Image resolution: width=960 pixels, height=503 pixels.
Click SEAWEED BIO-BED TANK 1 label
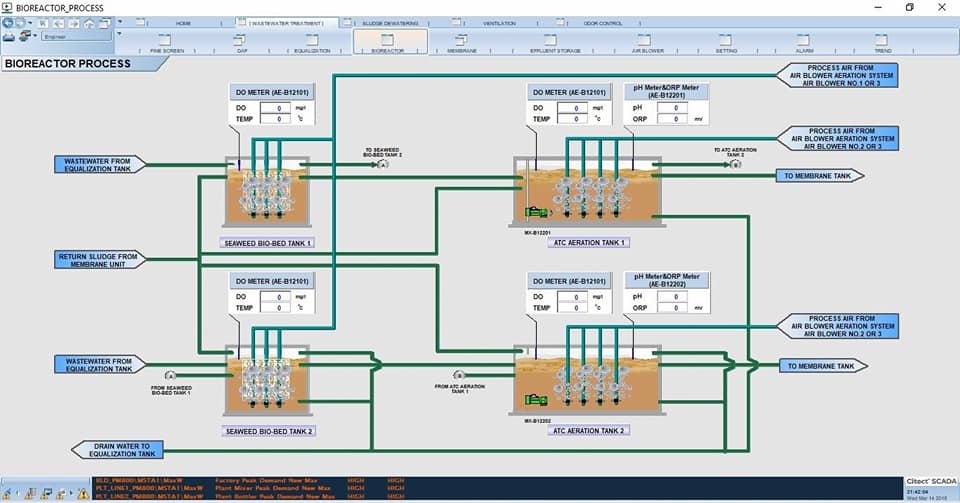(268, 243)
